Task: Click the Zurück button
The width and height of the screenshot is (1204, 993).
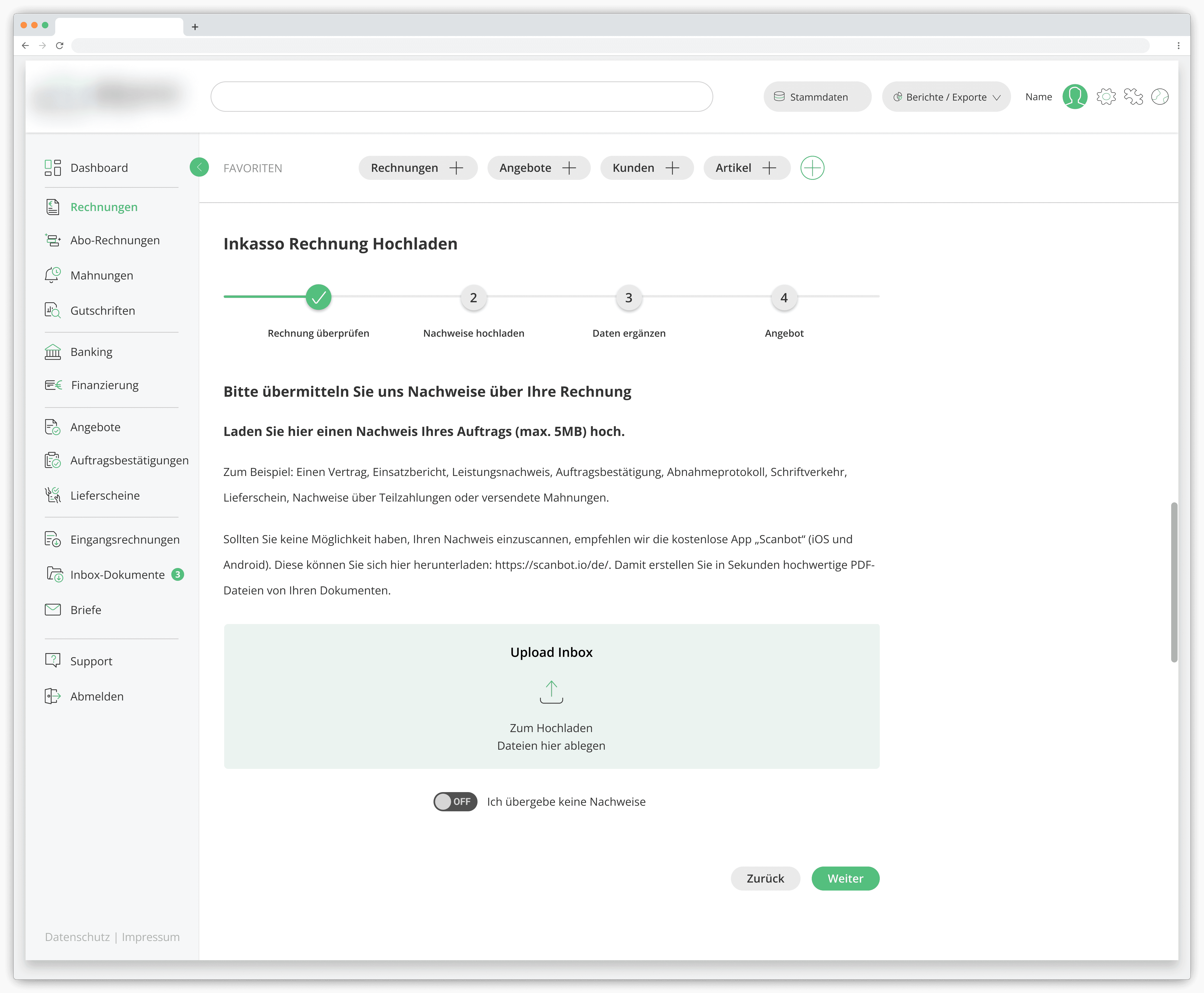Action: click(765, 878)
